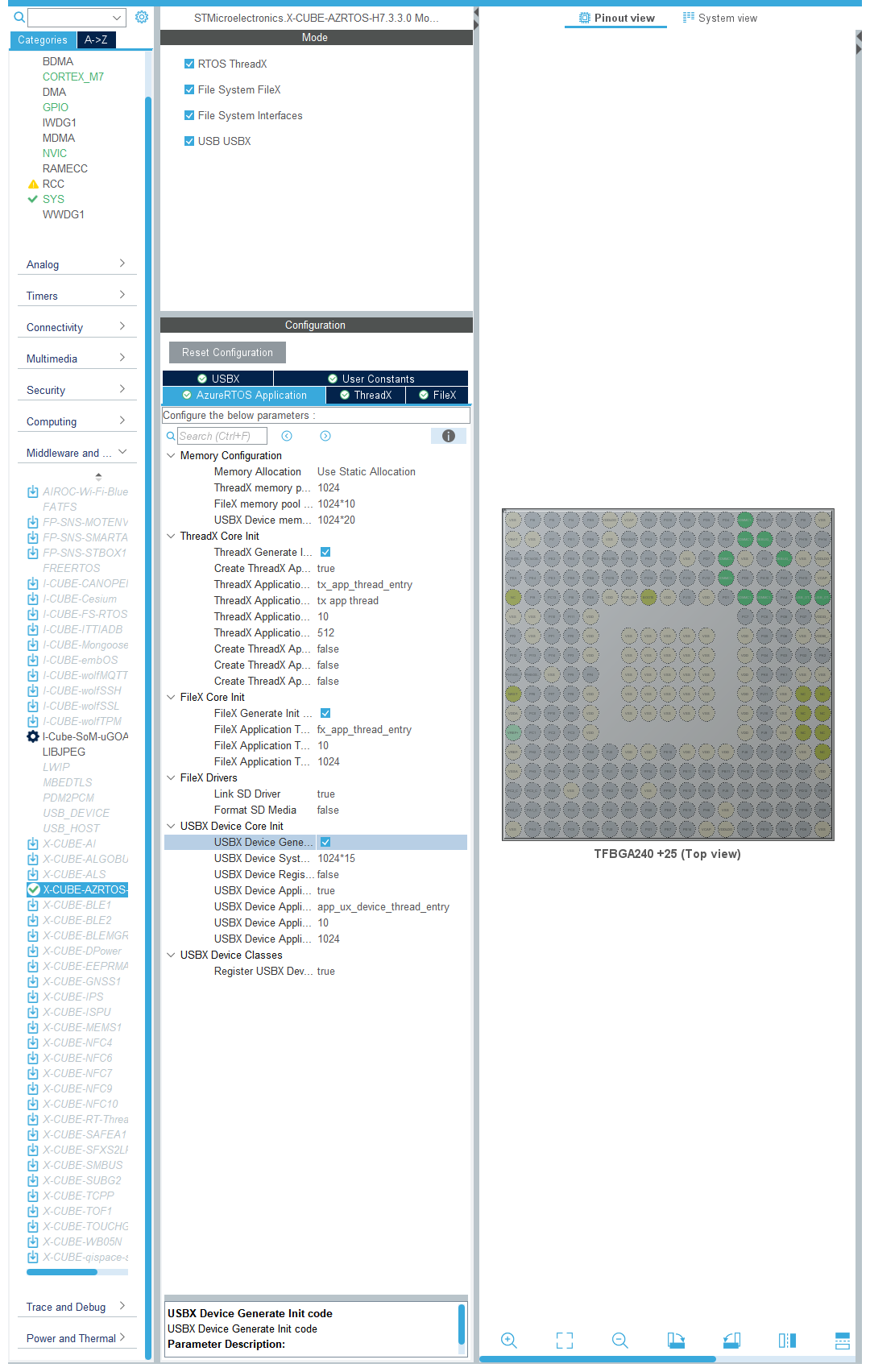Click gear icon beside I-Cube-SoM-uGOAL
Screen dimensions: 870x1372
tap(33, 736)
